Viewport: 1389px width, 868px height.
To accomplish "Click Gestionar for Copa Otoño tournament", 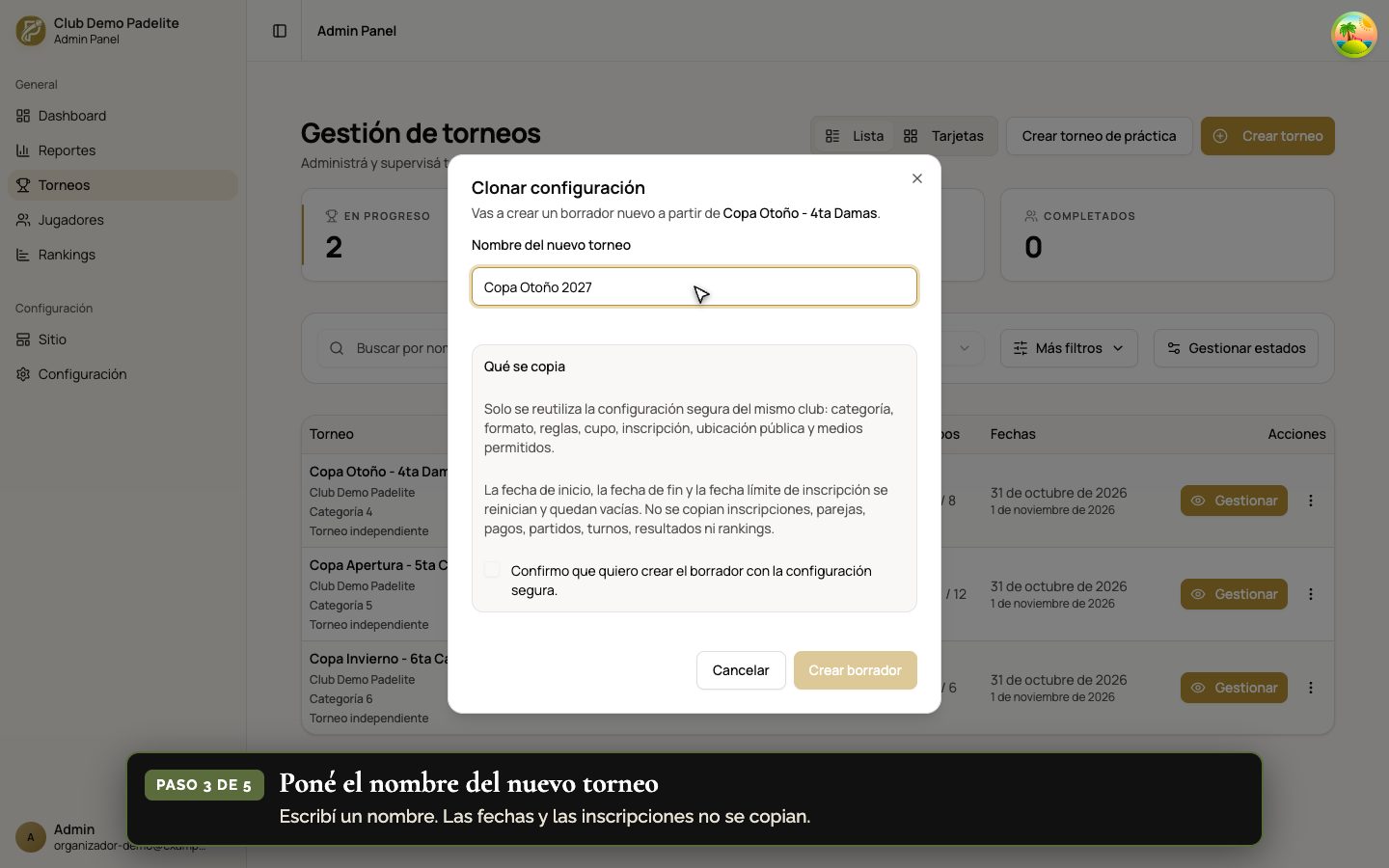I will [x=1234, y=501].
